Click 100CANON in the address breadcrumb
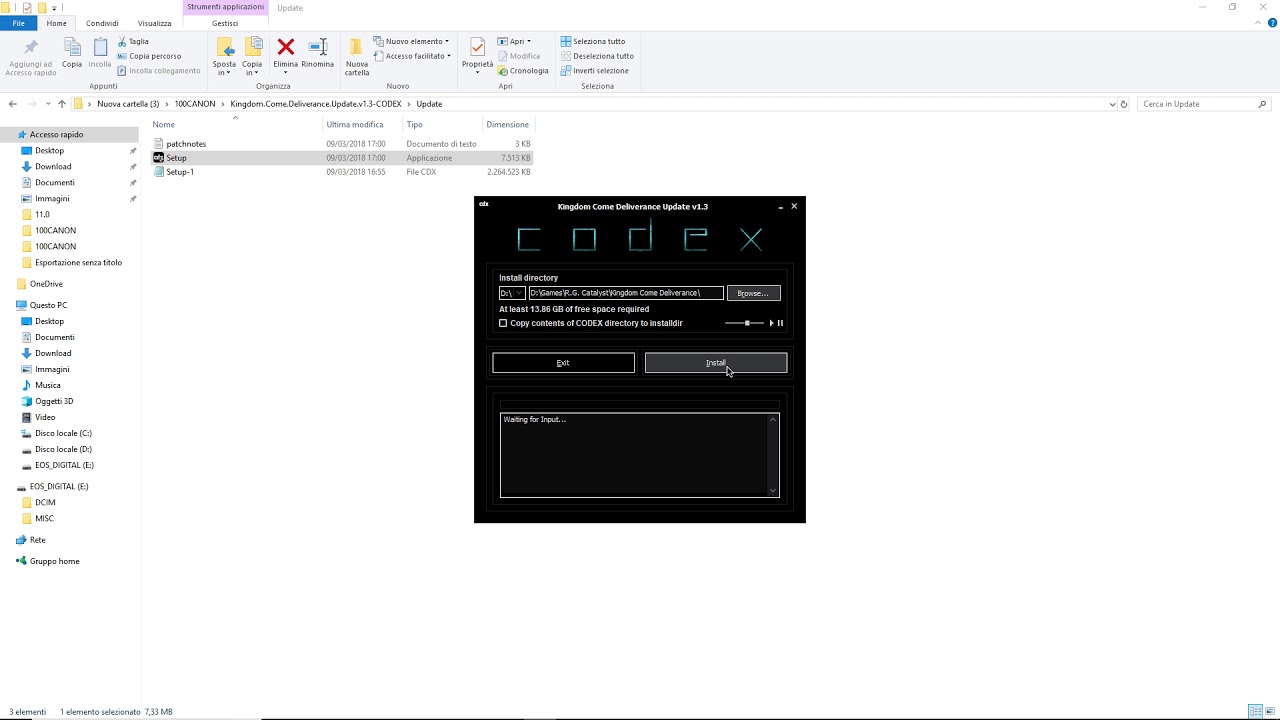1280x720 pixels. pos(195,104)
